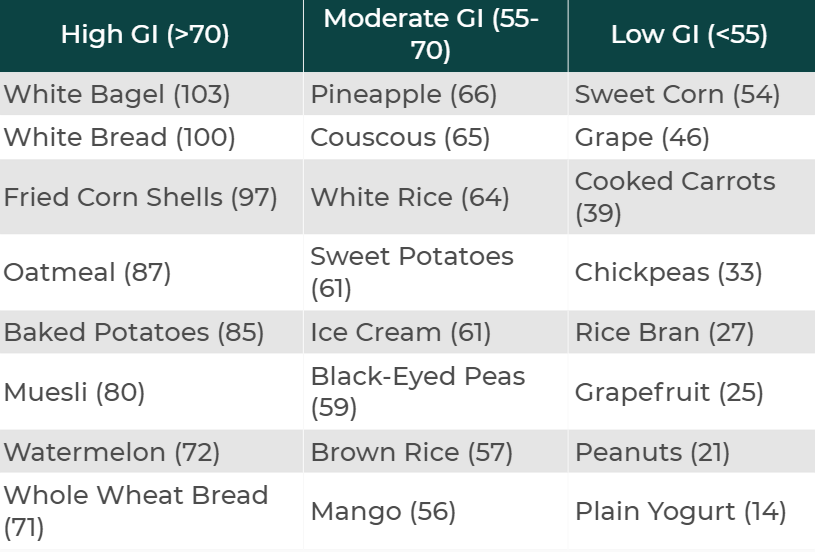This screenshot has height=552, width=815.
Task: Select the Couscous (65) entry
Action: point(401,137)
